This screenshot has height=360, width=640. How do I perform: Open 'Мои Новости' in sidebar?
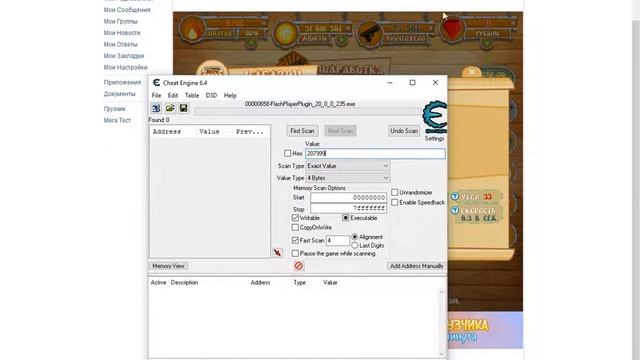[122, 33]
